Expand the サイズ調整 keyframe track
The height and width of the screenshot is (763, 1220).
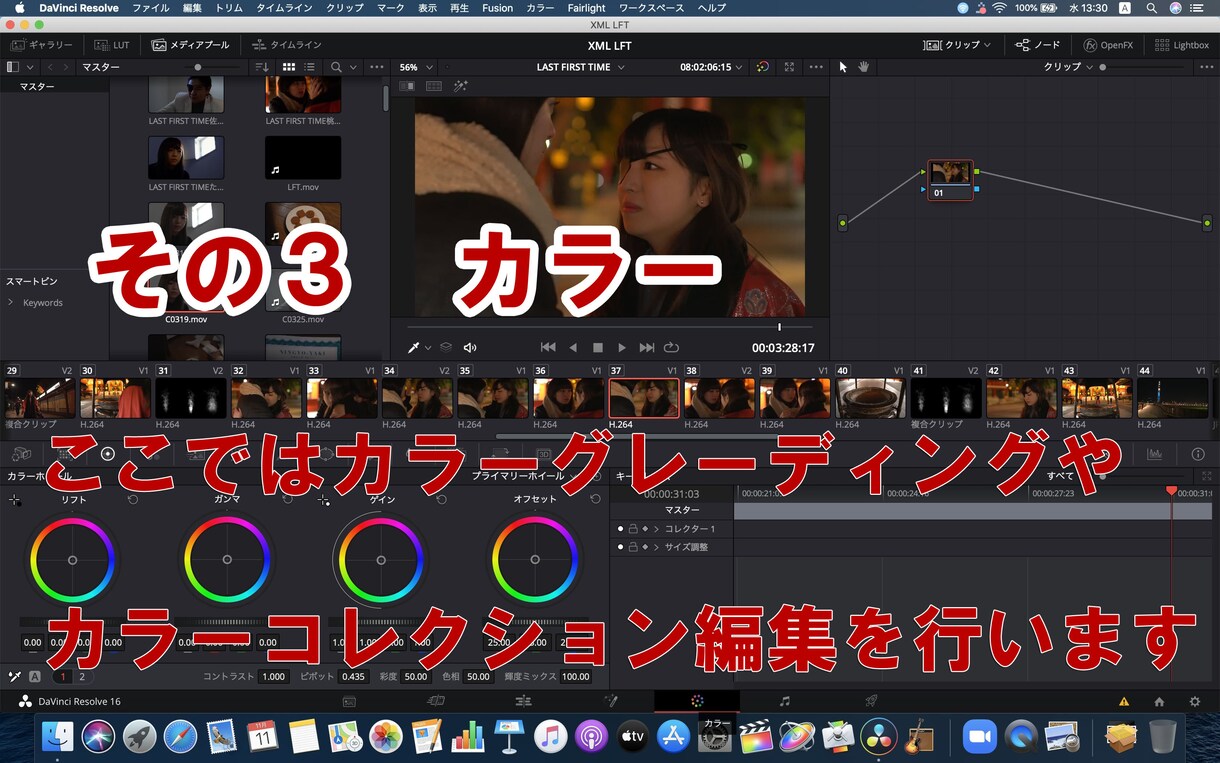[x=656, y=547]
